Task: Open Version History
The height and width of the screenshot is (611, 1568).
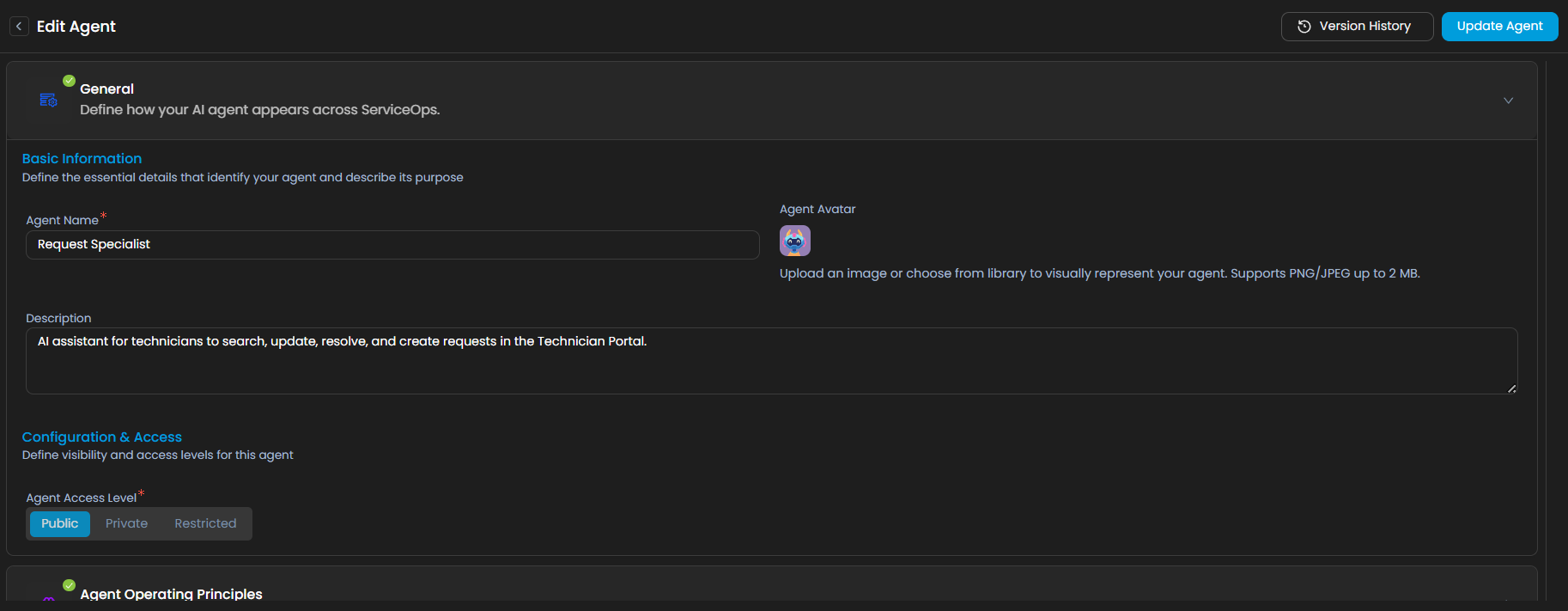Action: tap(1357, 27)
